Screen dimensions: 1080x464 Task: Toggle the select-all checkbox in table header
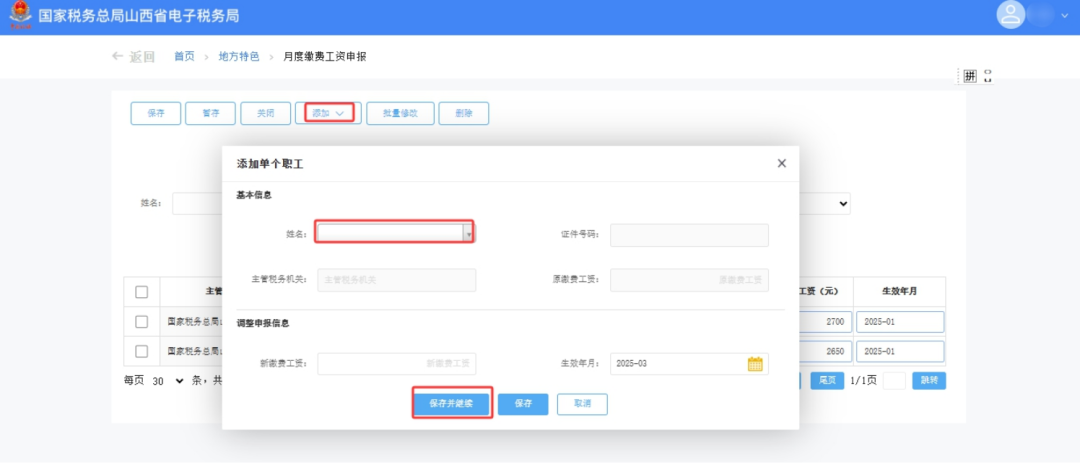(141, 292)
